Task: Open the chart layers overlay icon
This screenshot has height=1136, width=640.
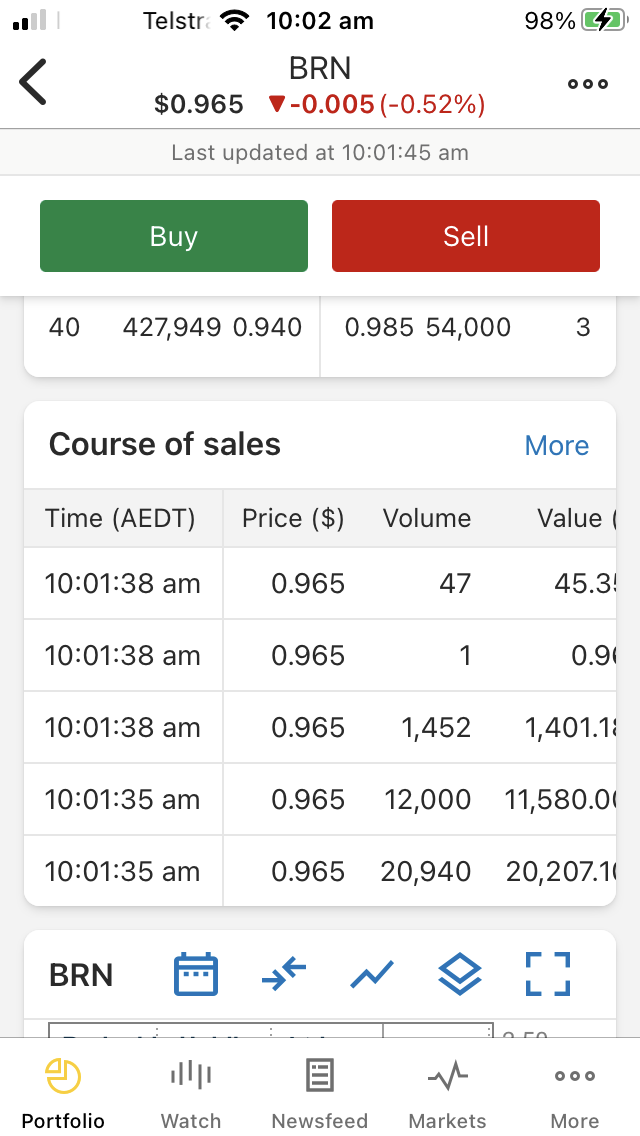Action: point(459,974)
